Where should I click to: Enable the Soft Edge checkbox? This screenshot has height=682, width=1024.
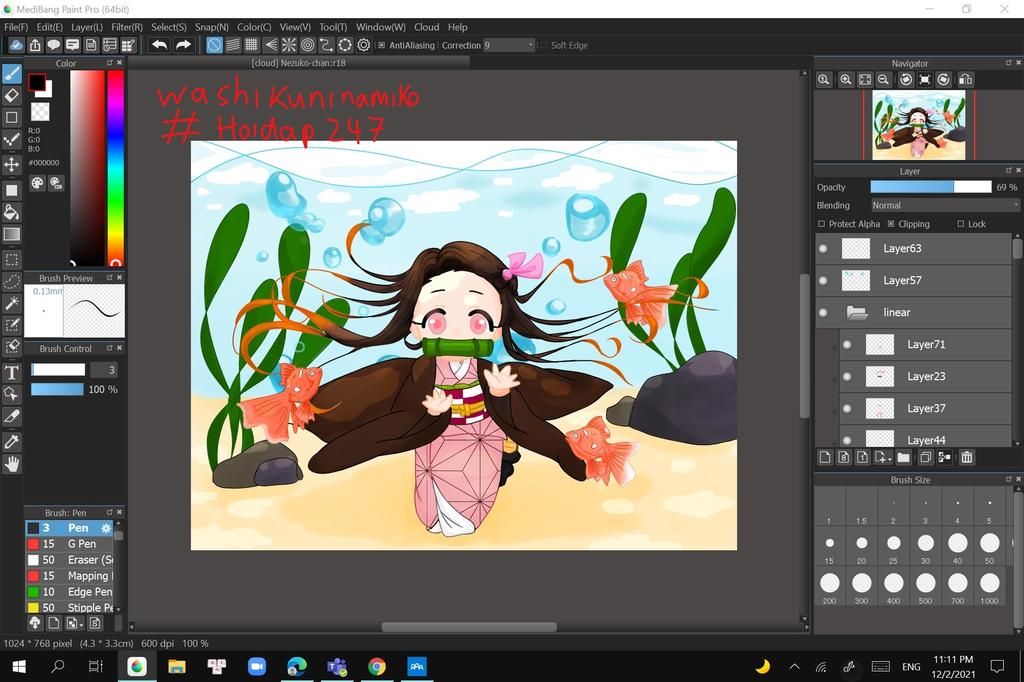(x=543, y=45)
